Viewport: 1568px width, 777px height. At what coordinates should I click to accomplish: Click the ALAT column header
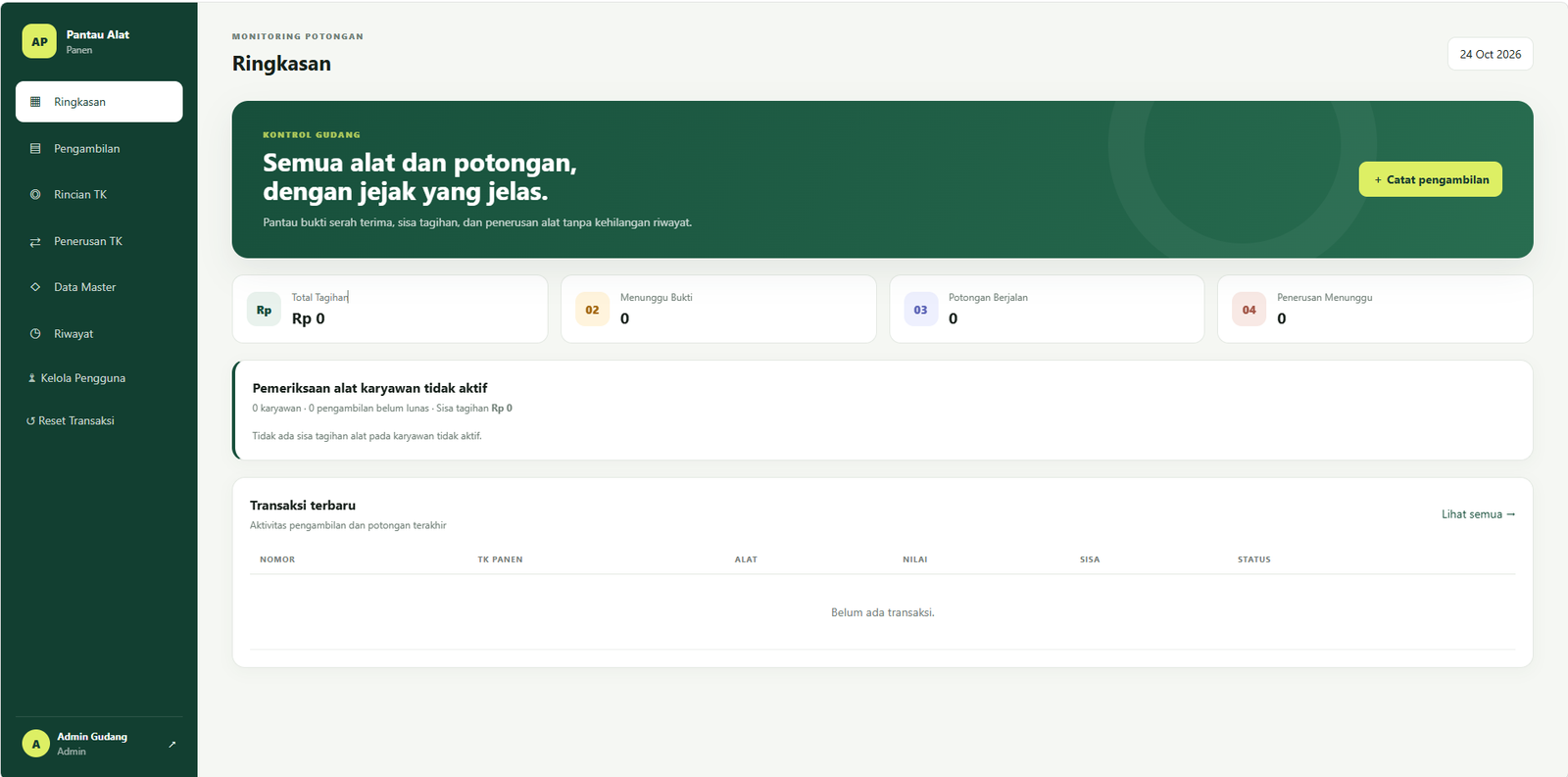click(746, 559)
